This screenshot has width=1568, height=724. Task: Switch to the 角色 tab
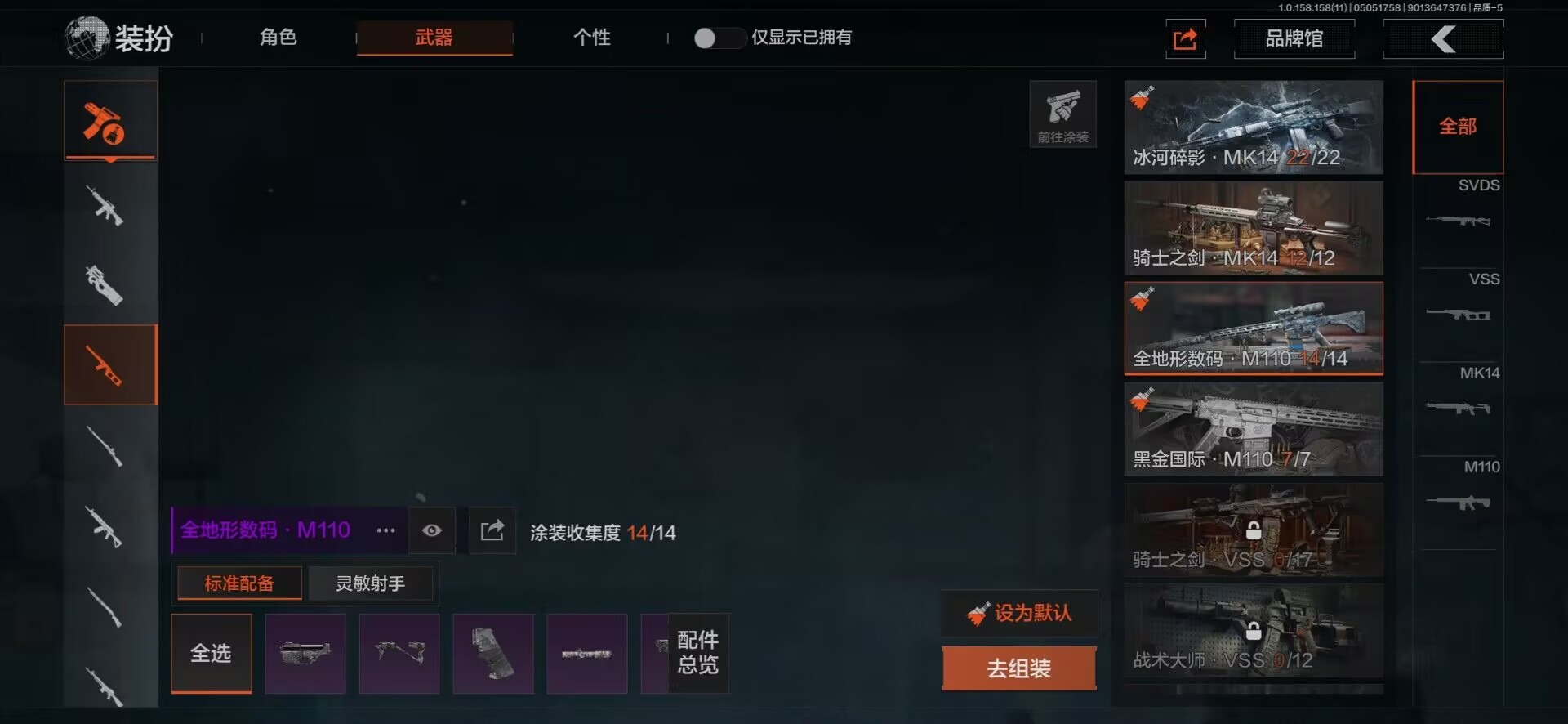278,38
